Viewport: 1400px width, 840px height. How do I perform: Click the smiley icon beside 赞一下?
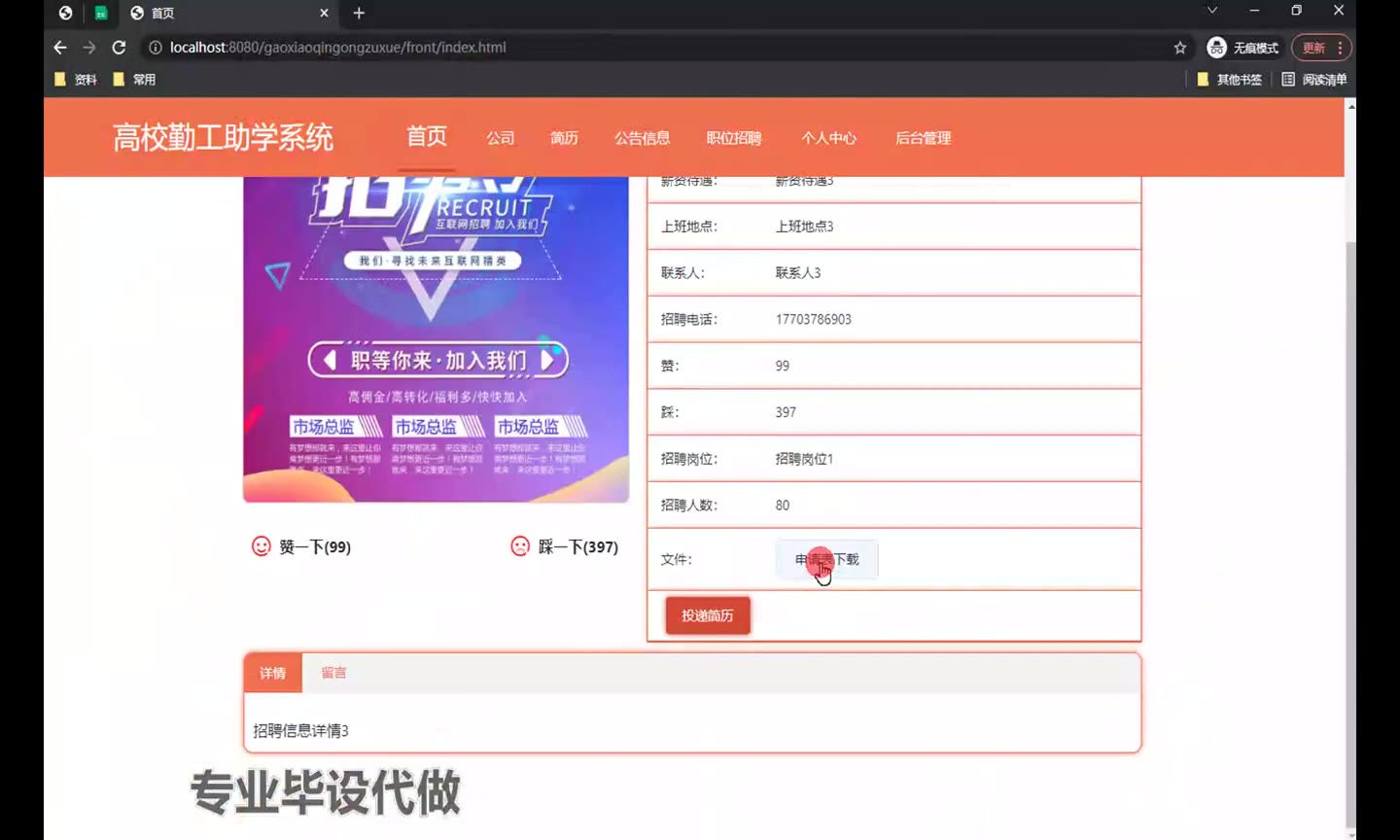(262, 546)
